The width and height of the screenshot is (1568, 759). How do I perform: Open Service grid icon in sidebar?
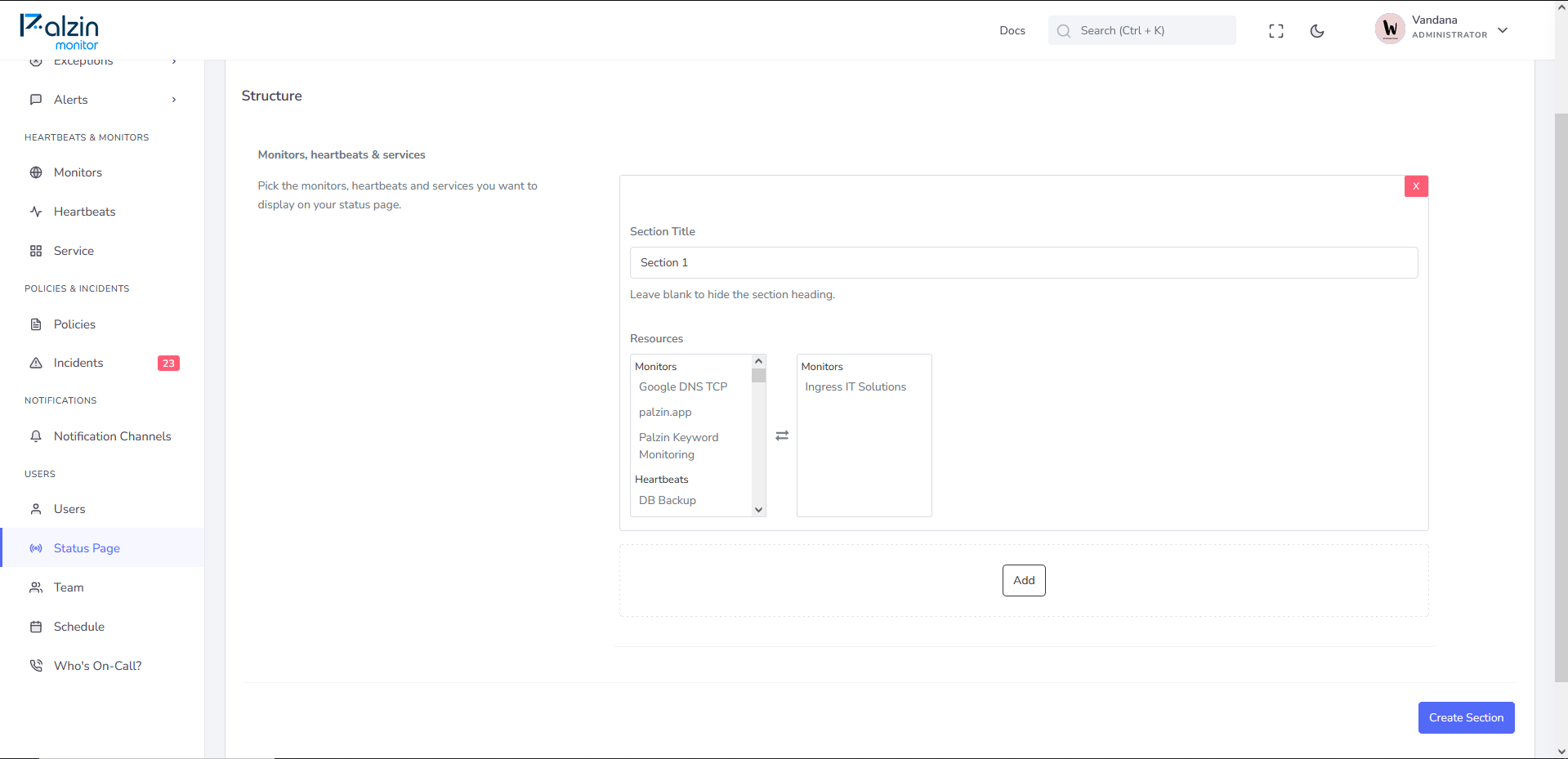click(x=36, y=251)
